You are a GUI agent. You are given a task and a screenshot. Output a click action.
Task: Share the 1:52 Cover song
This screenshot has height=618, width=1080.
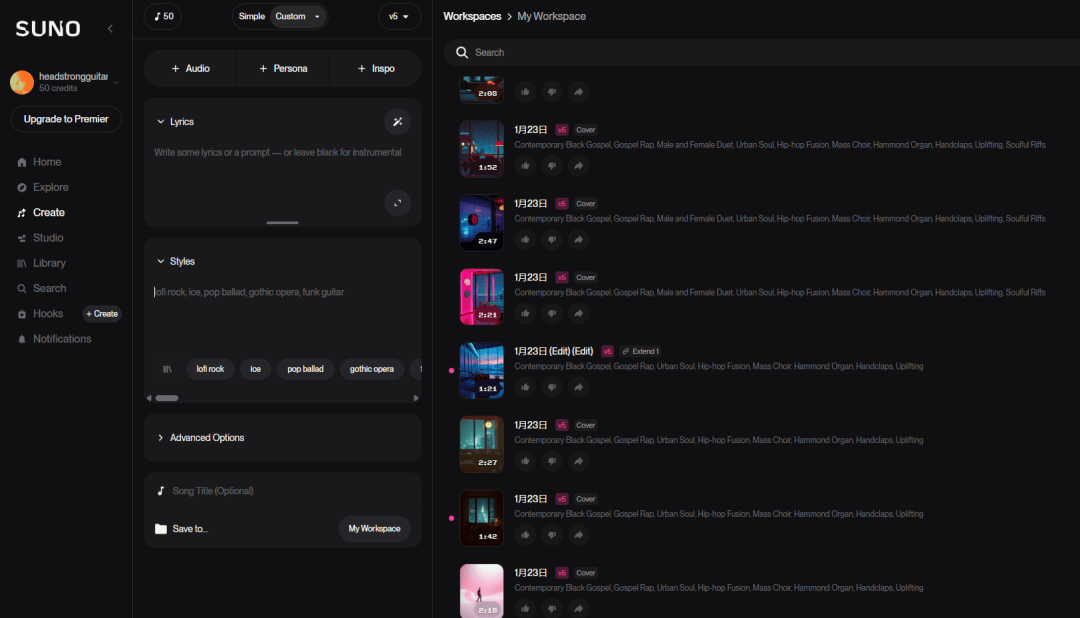pyautogui.click(x=578, y=166)
